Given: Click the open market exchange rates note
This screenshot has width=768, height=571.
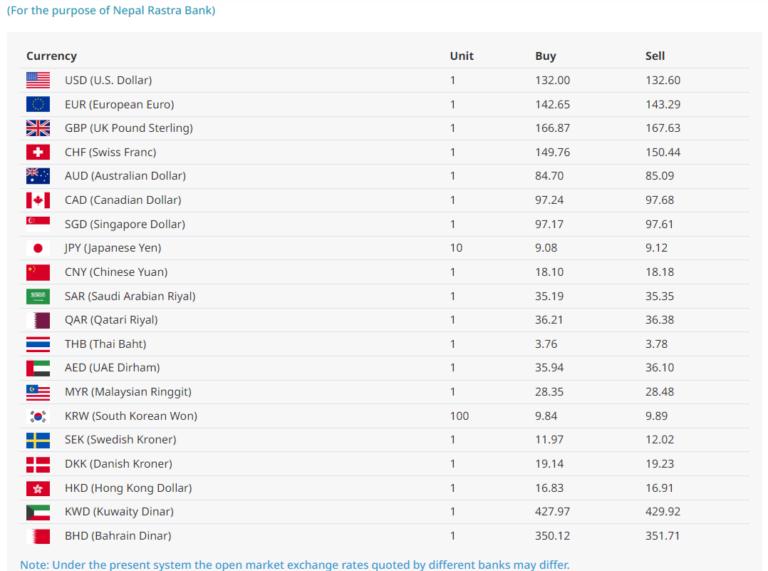Looking at the screenshot, I should [x=295, y=565].
